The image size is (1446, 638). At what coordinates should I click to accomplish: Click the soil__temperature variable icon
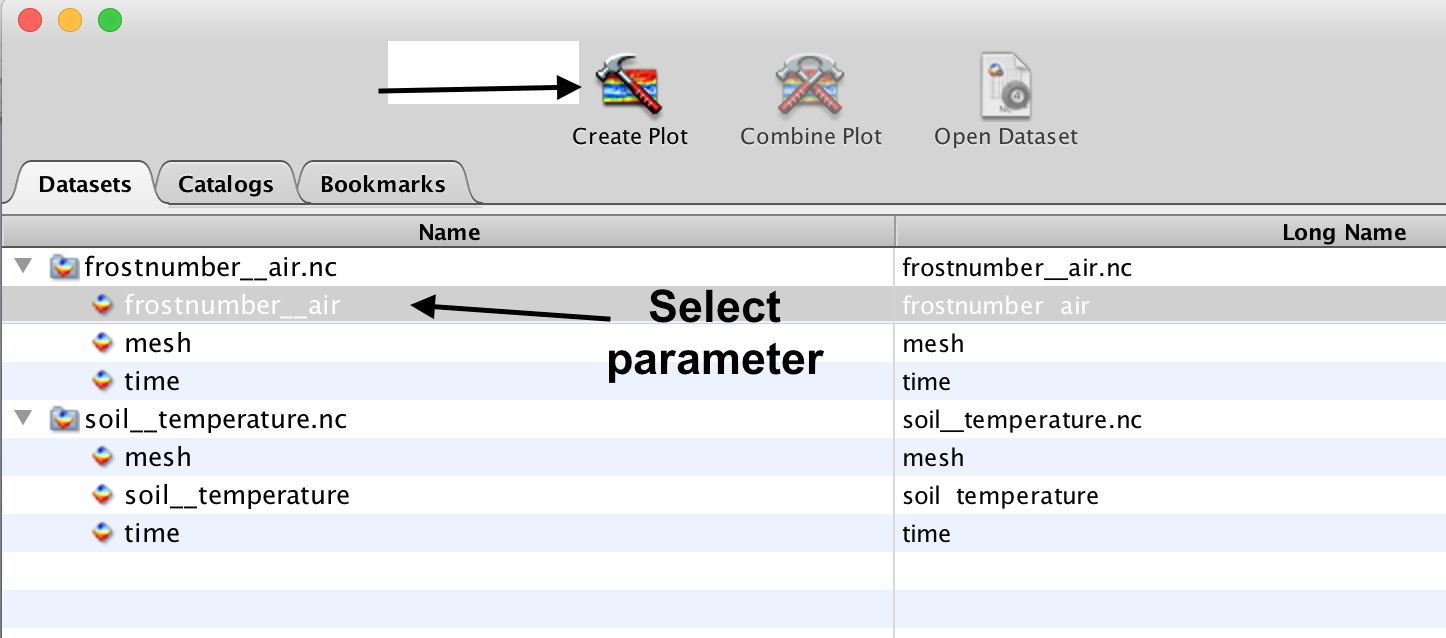(102, 495)
